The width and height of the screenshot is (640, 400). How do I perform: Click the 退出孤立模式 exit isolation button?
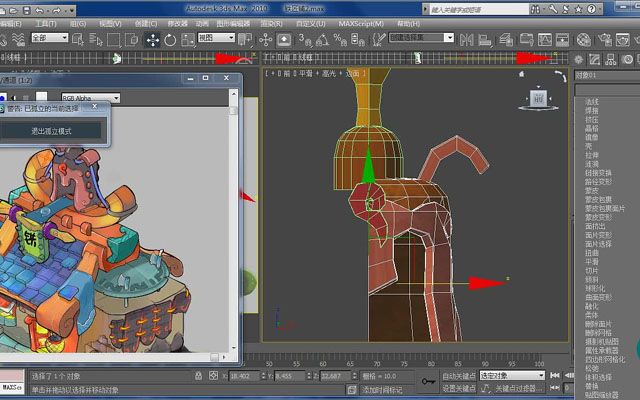tap(51, 131)
